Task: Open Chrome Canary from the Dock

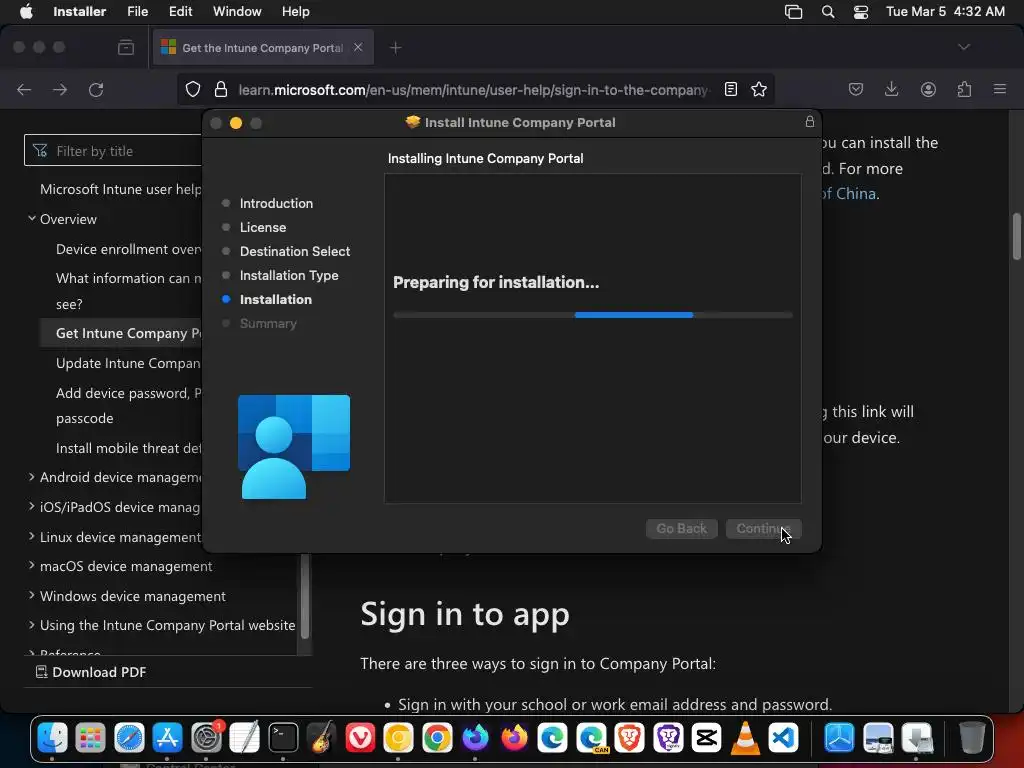Action: pos(398,738)
